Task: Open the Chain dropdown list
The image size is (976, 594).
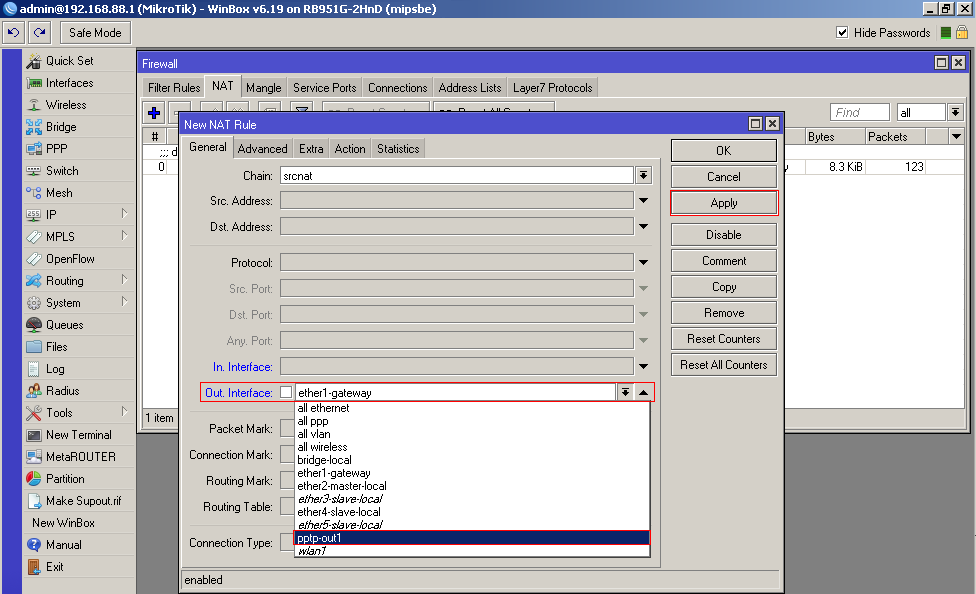Action: tap(644, 176)
